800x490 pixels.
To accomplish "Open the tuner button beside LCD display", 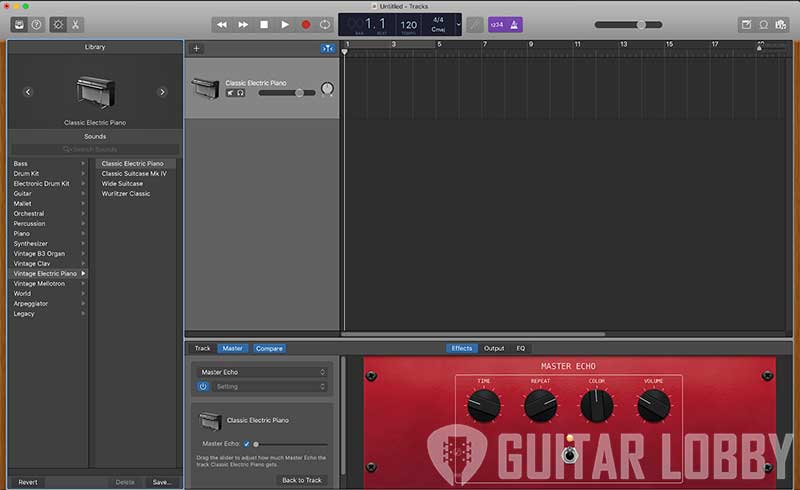I will (475, 24).
